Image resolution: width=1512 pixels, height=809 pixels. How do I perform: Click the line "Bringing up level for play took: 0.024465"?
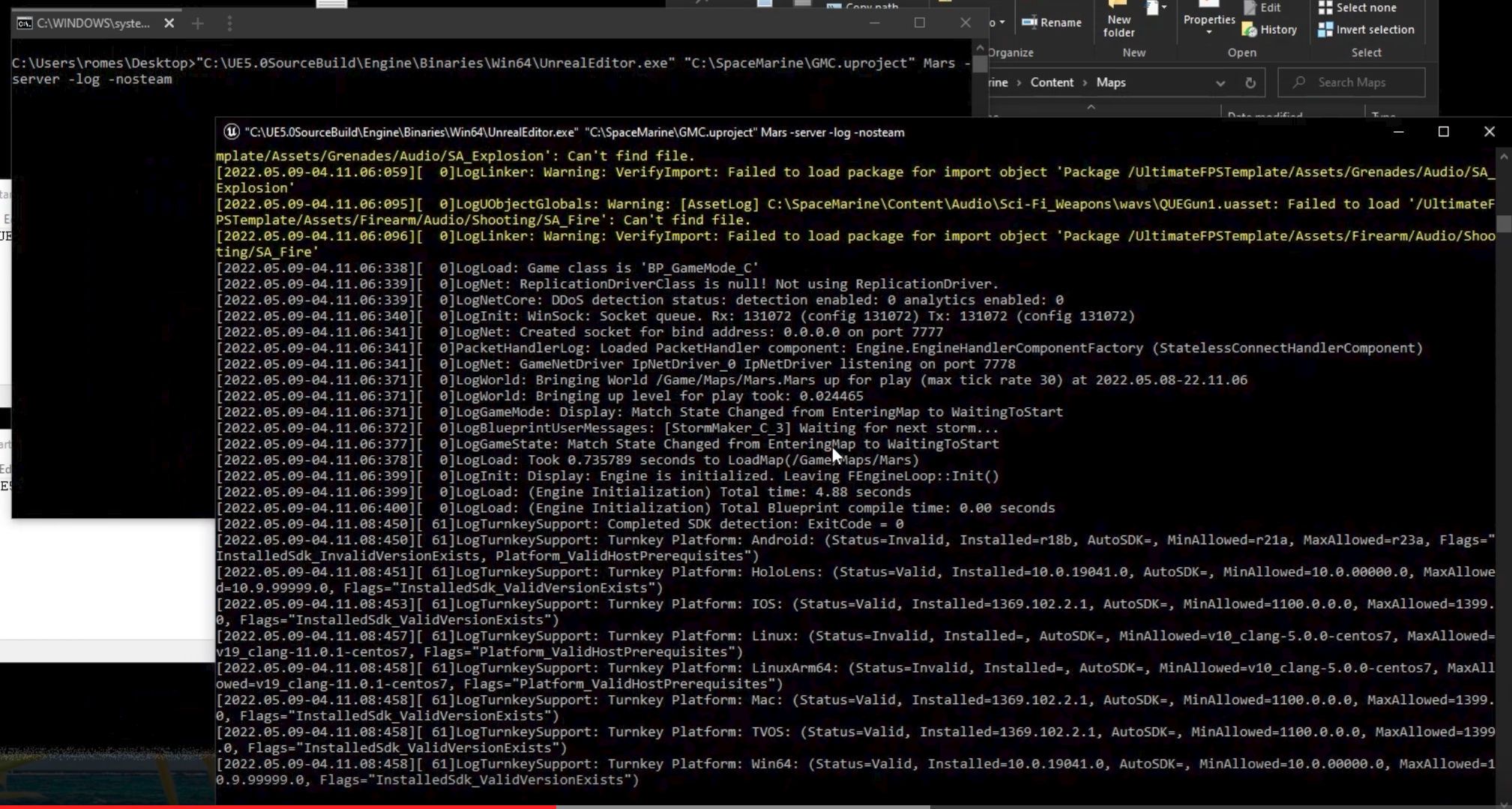pyautogui.click(x=540, y=396)
